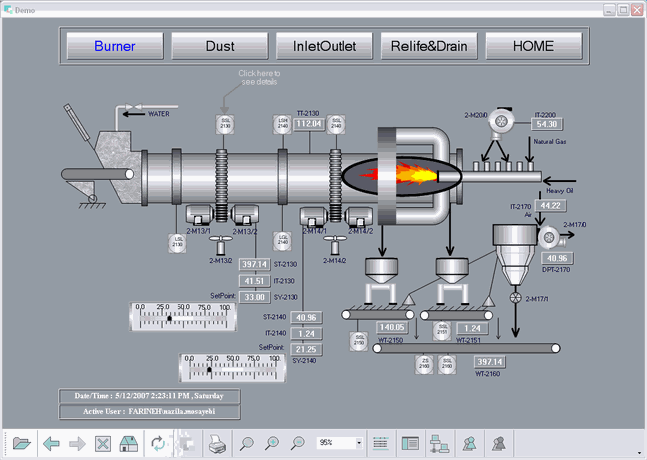Open the Dust screen tab

pyautogui.click(x=220, y=46)
